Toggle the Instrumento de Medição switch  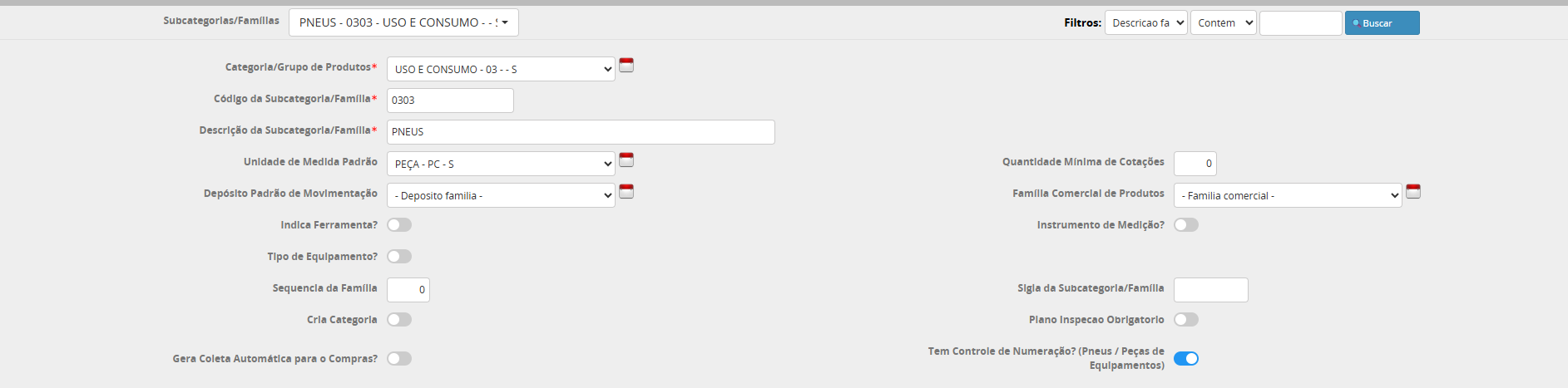pyautogui.click(x=1185, y=225)
